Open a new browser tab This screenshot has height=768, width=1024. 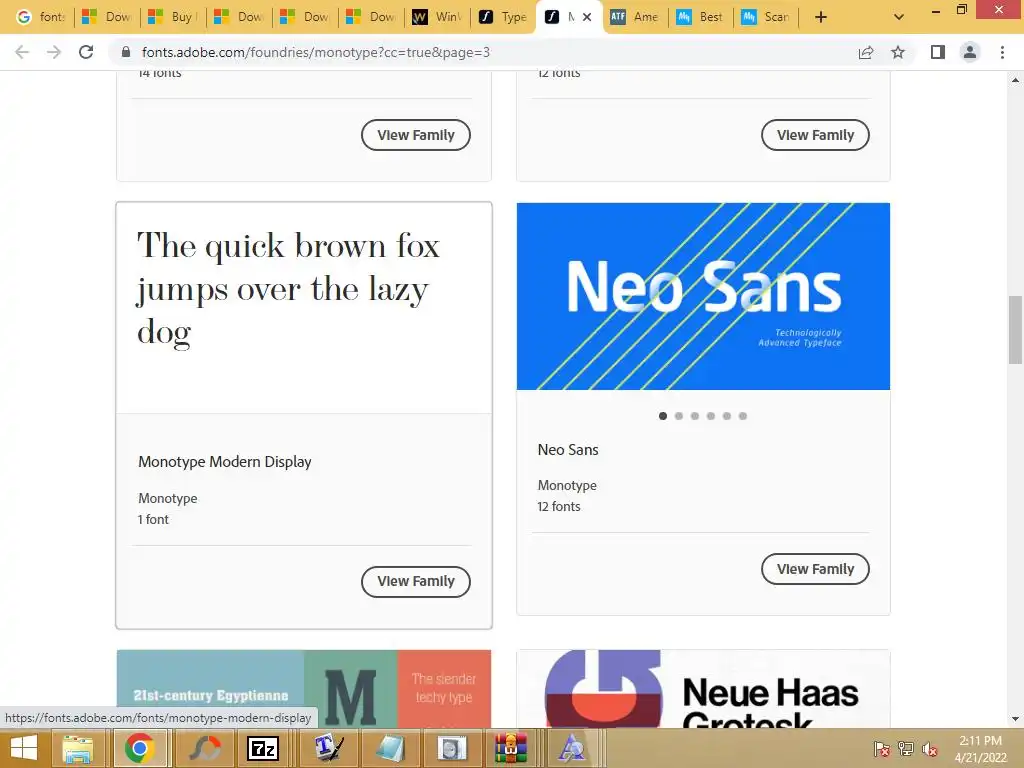click(821, 17)
